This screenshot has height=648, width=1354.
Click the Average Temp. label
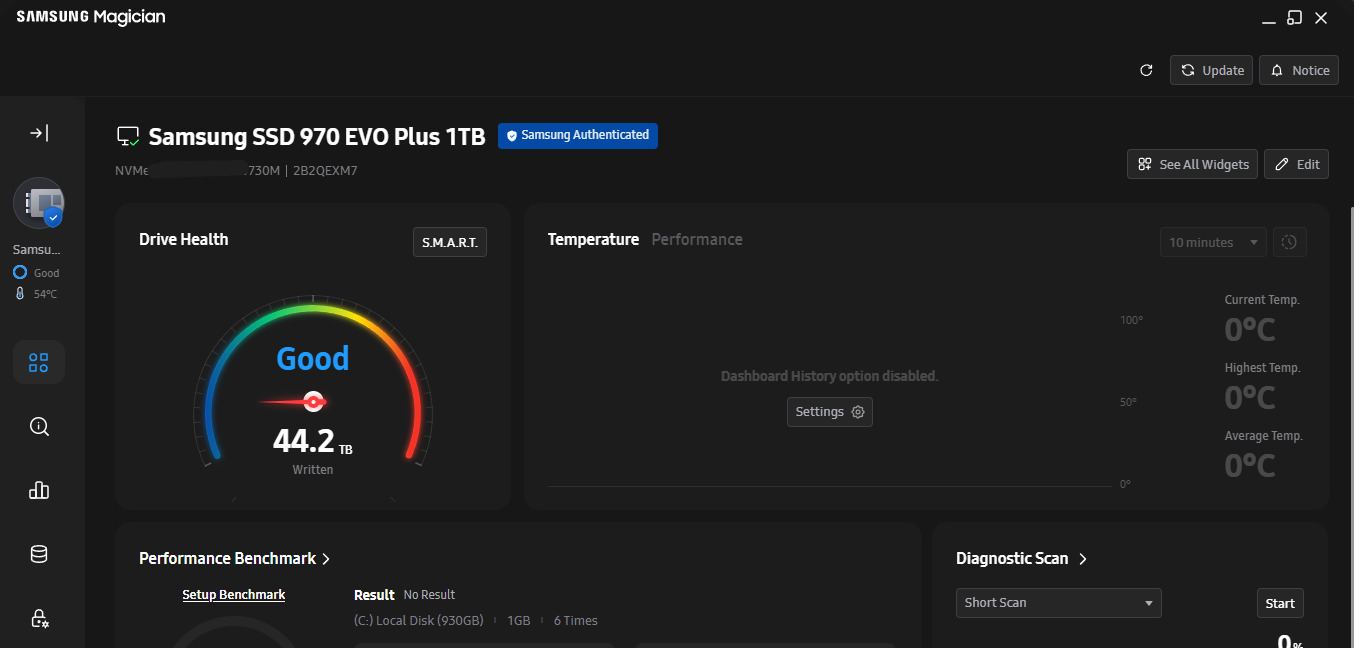point(1263,436)
